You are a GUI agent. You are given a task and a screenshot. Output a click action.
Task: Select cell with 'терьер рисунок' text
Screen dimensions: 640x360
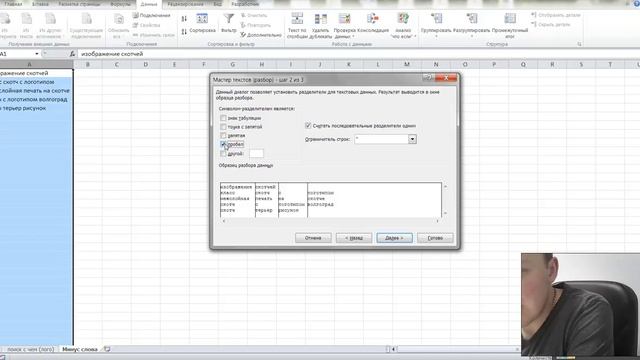tap(36, 108)
